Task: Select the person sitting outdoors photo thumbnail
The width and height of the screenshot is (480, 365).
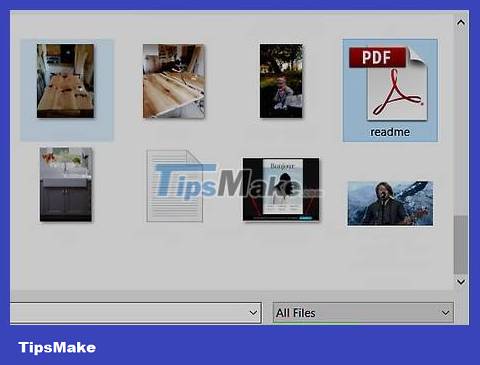Action: pos(281,81)
